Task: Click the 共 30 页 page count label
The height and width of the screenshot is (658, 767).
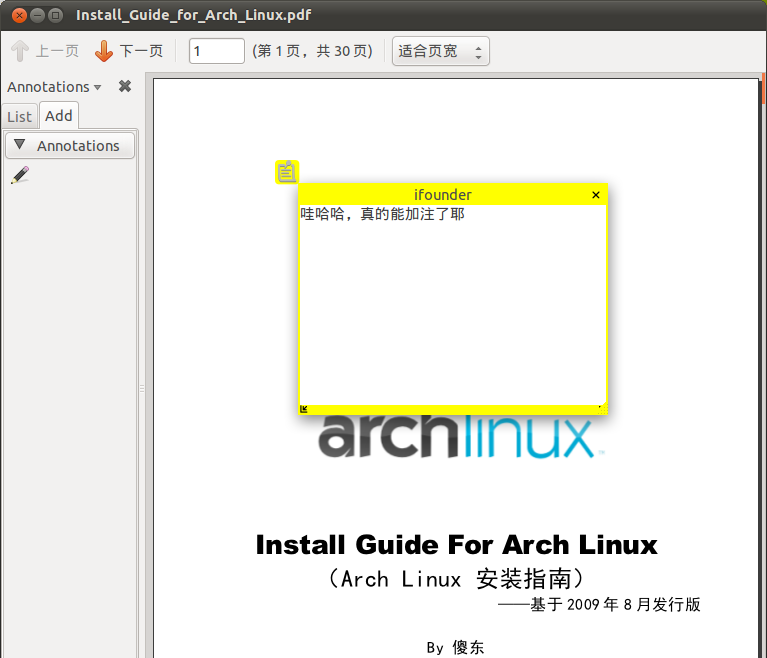Action: (344, 51)
